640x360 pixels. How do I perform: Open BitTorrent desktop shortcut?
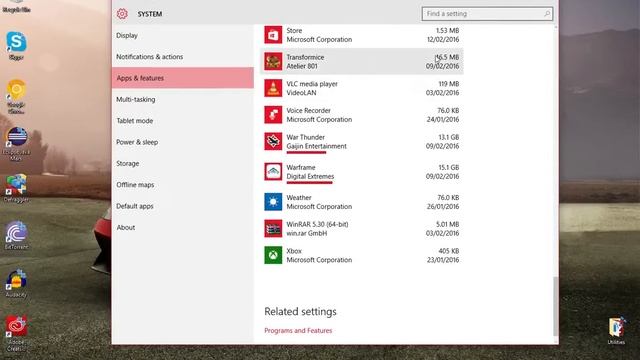16,235
